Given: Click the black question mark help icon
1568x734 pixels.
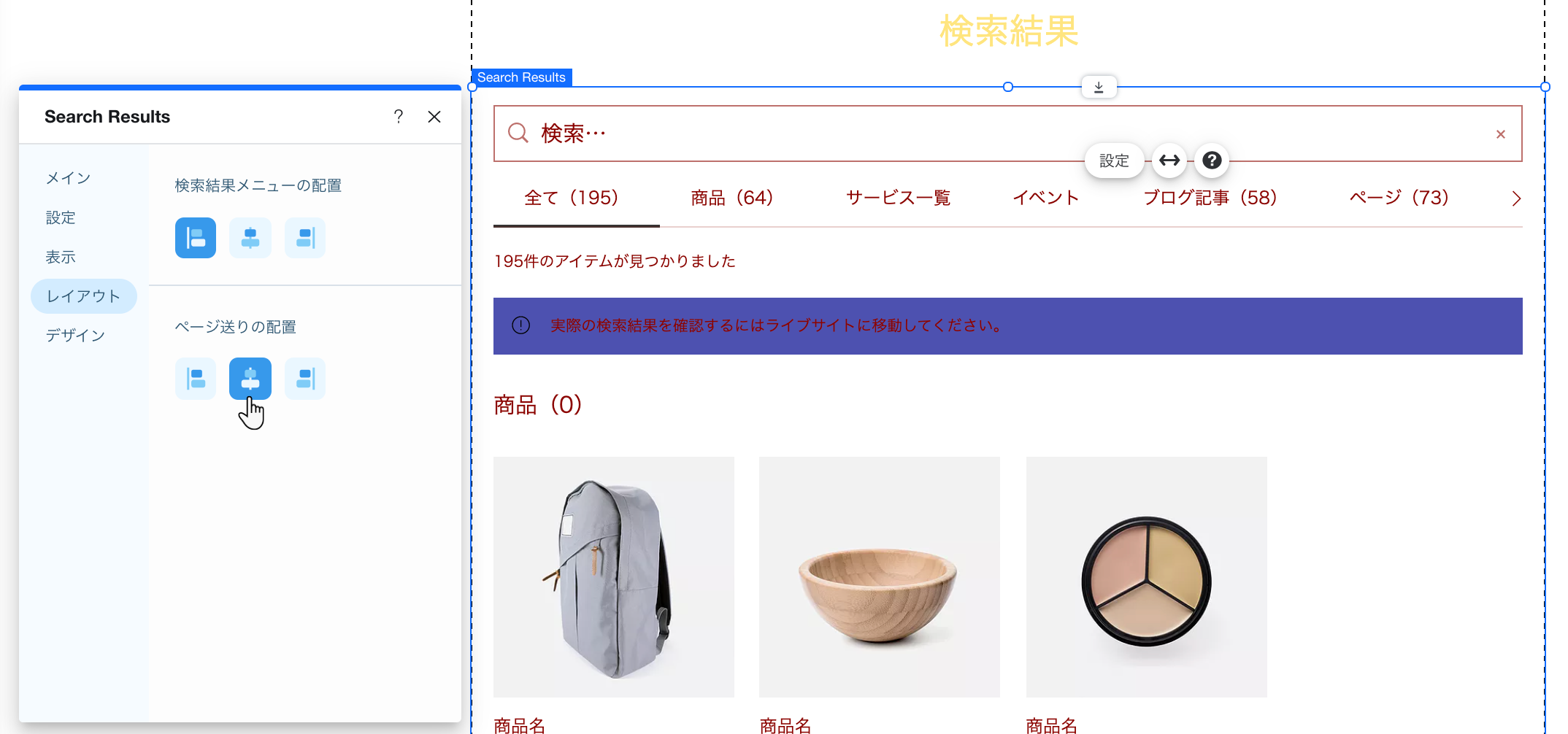Looking at the screenshot, I should pyautogui.click(x=1212, y=161).
